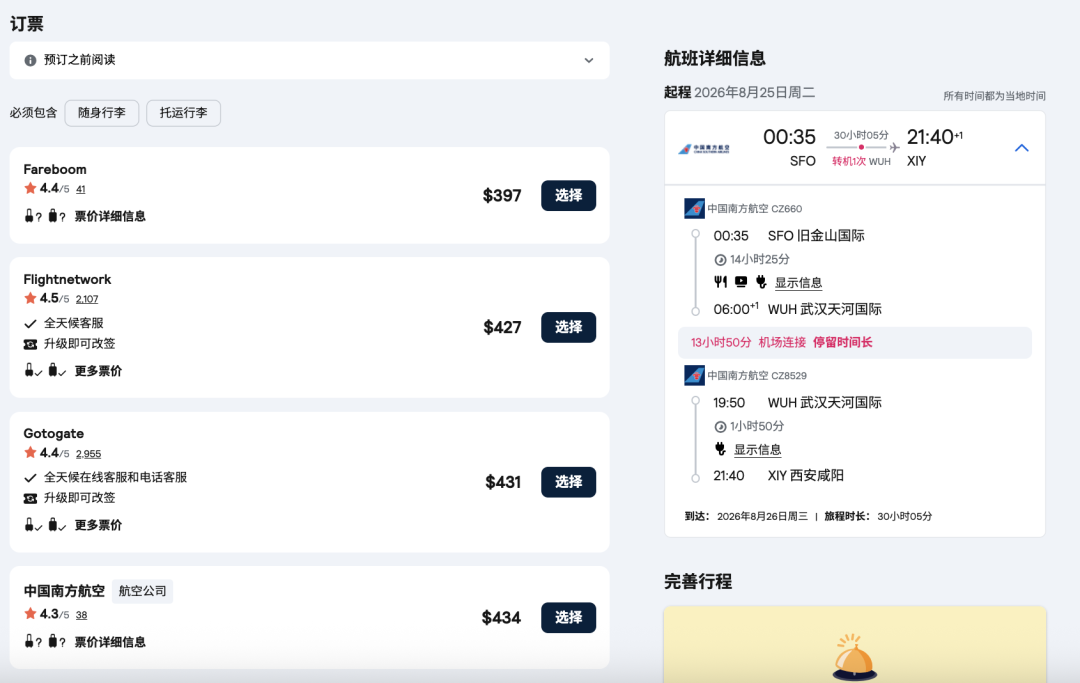Click the concierge bell image under 完善行程

[854, 658]
